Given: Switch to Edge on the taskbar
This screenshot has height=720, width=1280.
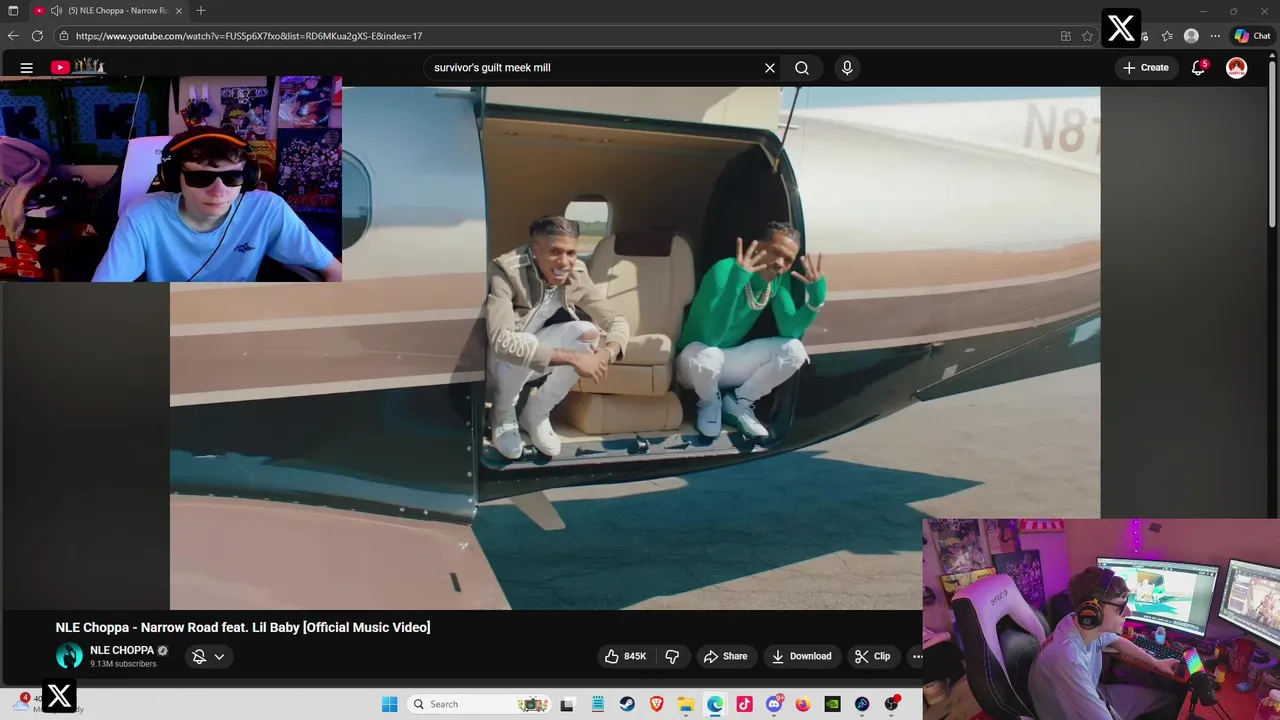Looking at the screenshot, I should point(715,704).
